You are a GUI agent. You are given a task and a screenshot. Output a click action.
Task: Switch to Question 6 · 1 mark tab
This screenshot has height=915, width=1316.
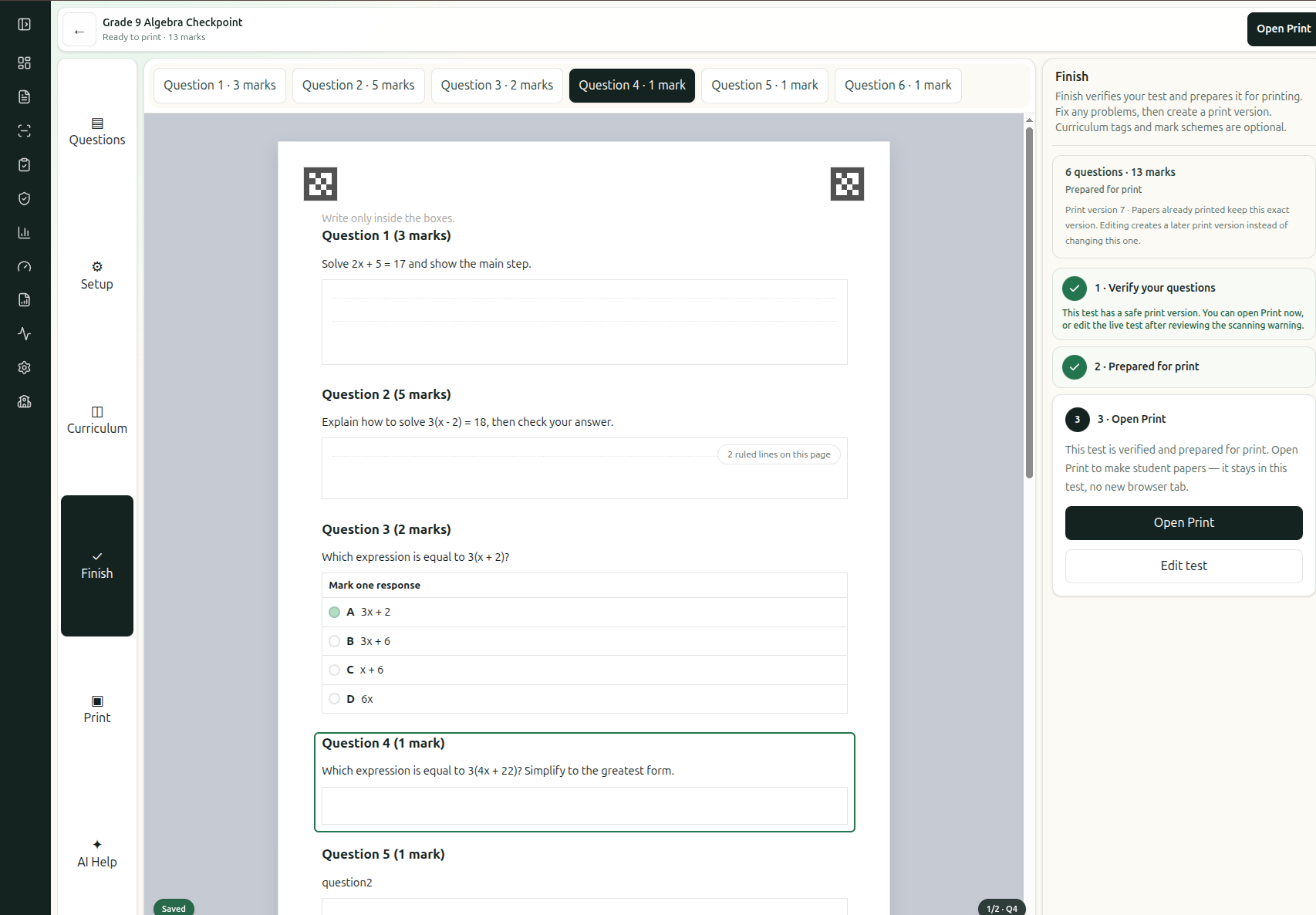click(x=898, y=86)
